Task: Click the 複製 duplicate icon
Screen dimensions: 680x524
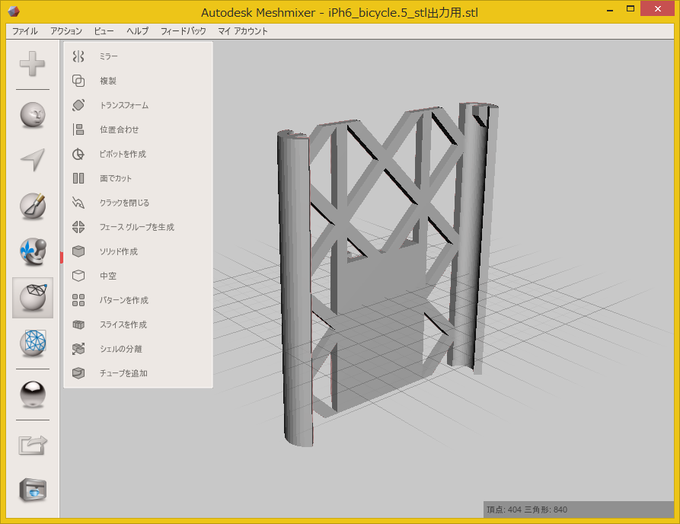Action: click(78, 81)
